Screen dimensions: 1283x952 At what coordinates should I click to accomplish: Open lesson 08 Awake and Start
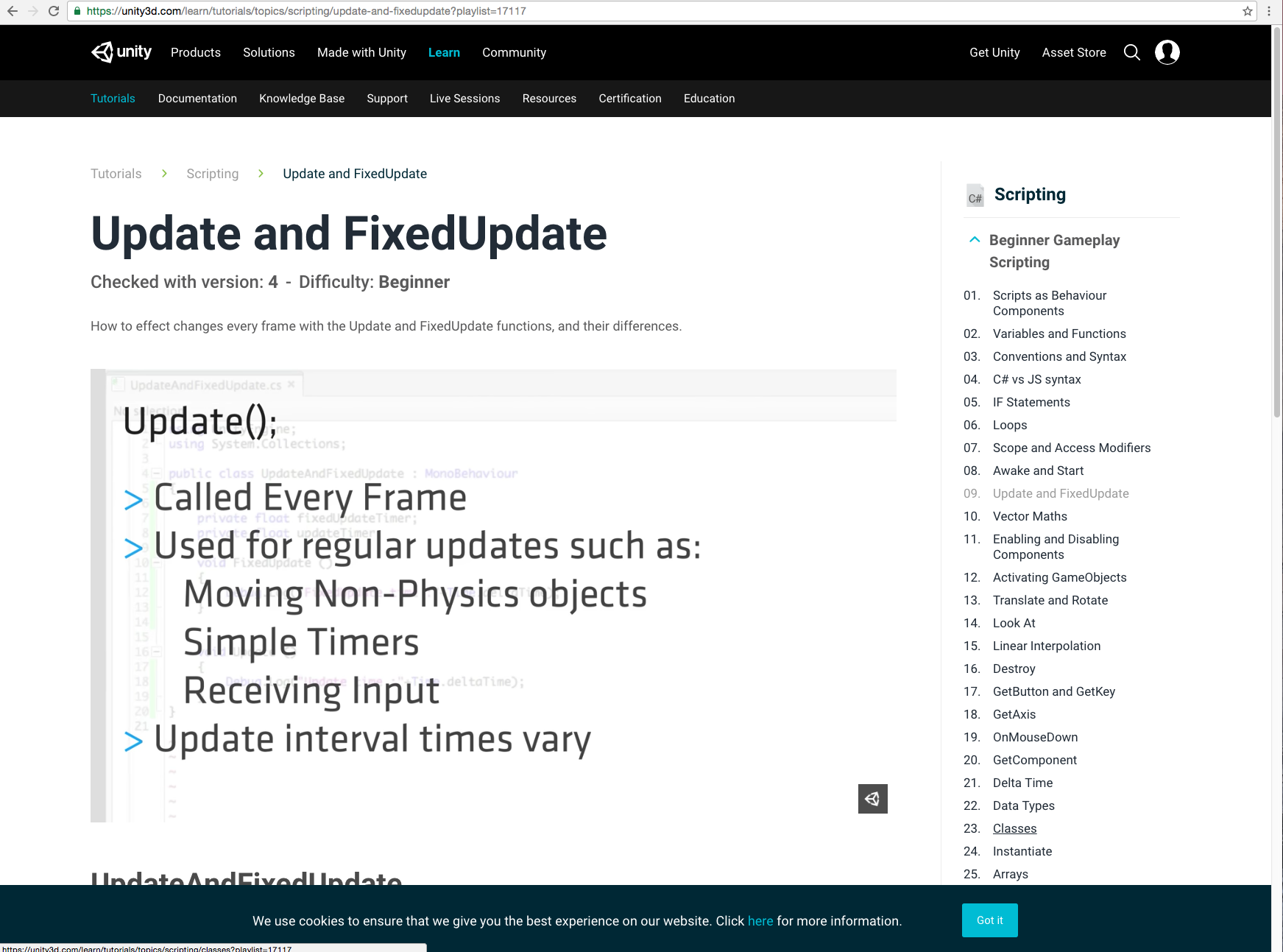point(1038,470)
